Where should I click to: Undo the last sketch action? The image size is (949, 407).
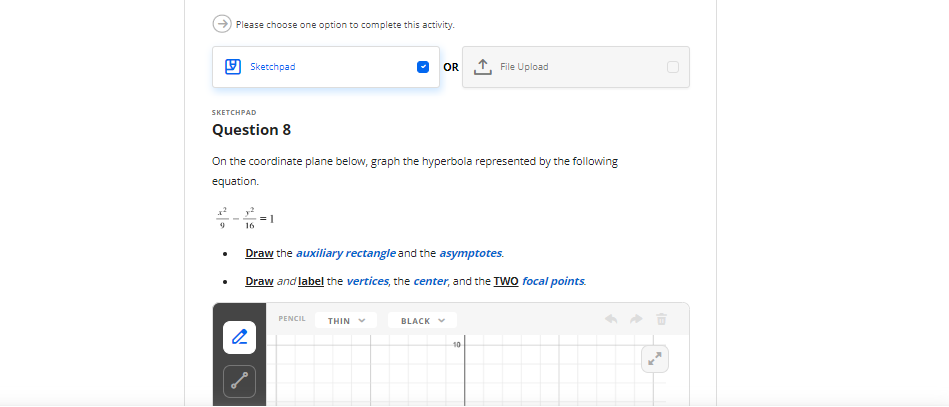(611, 319)
